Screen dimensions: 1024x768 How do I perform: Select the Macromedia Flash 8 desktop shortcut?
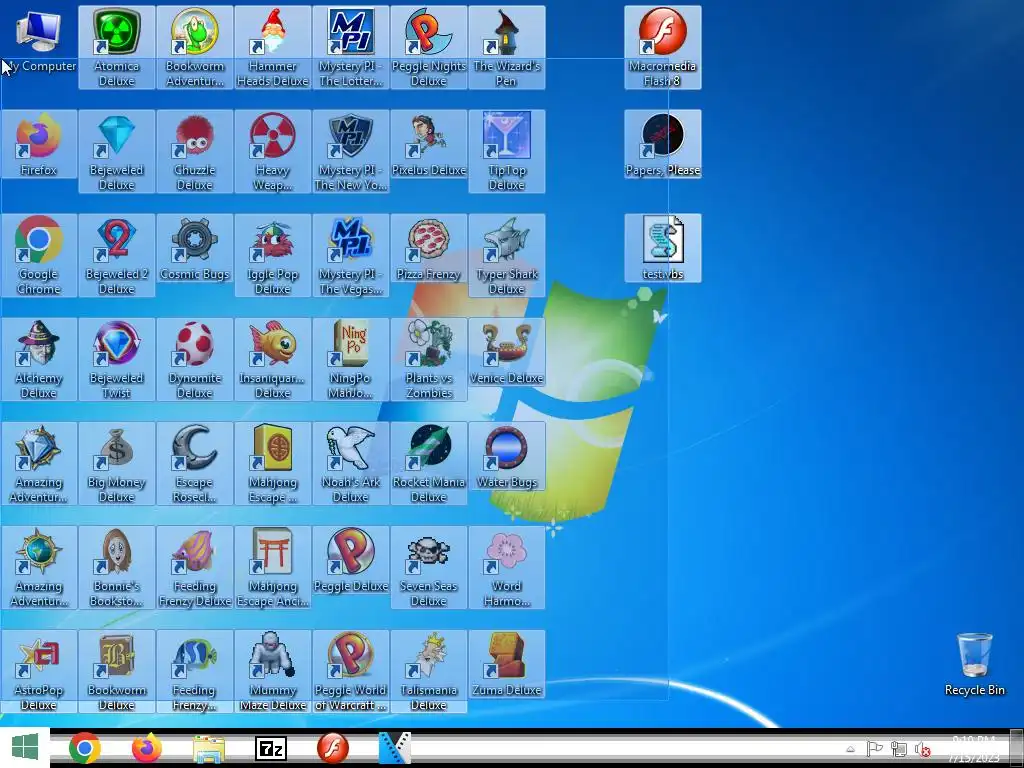[663, 47]
